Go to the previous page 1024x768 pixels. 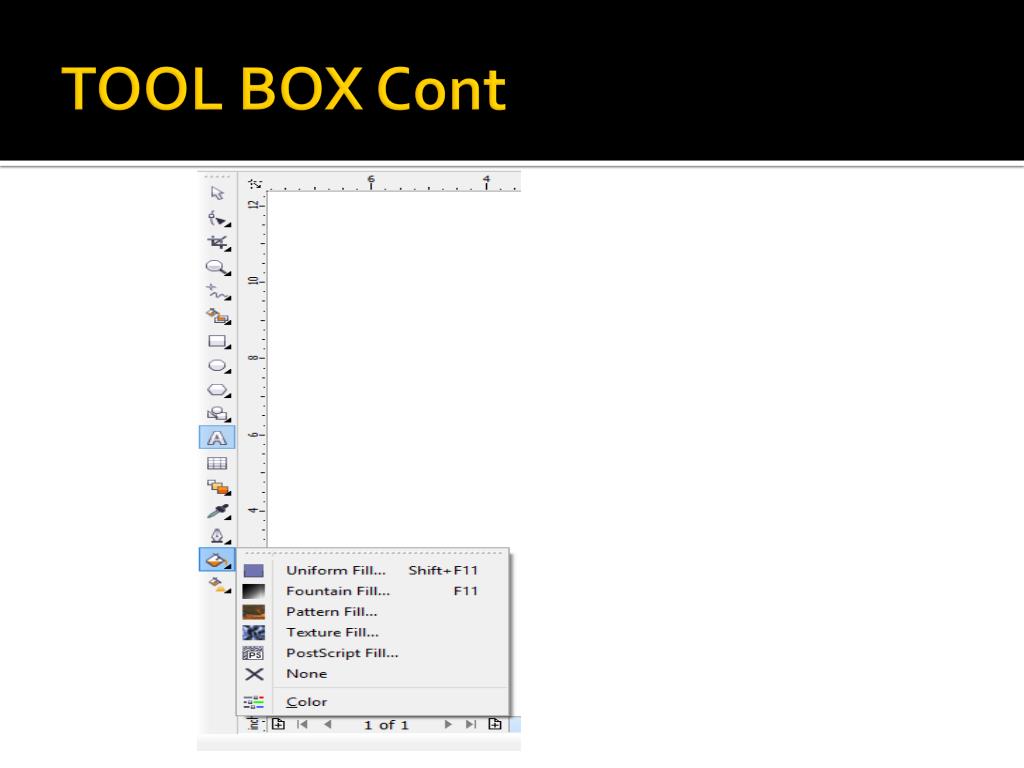pos(328,724)
